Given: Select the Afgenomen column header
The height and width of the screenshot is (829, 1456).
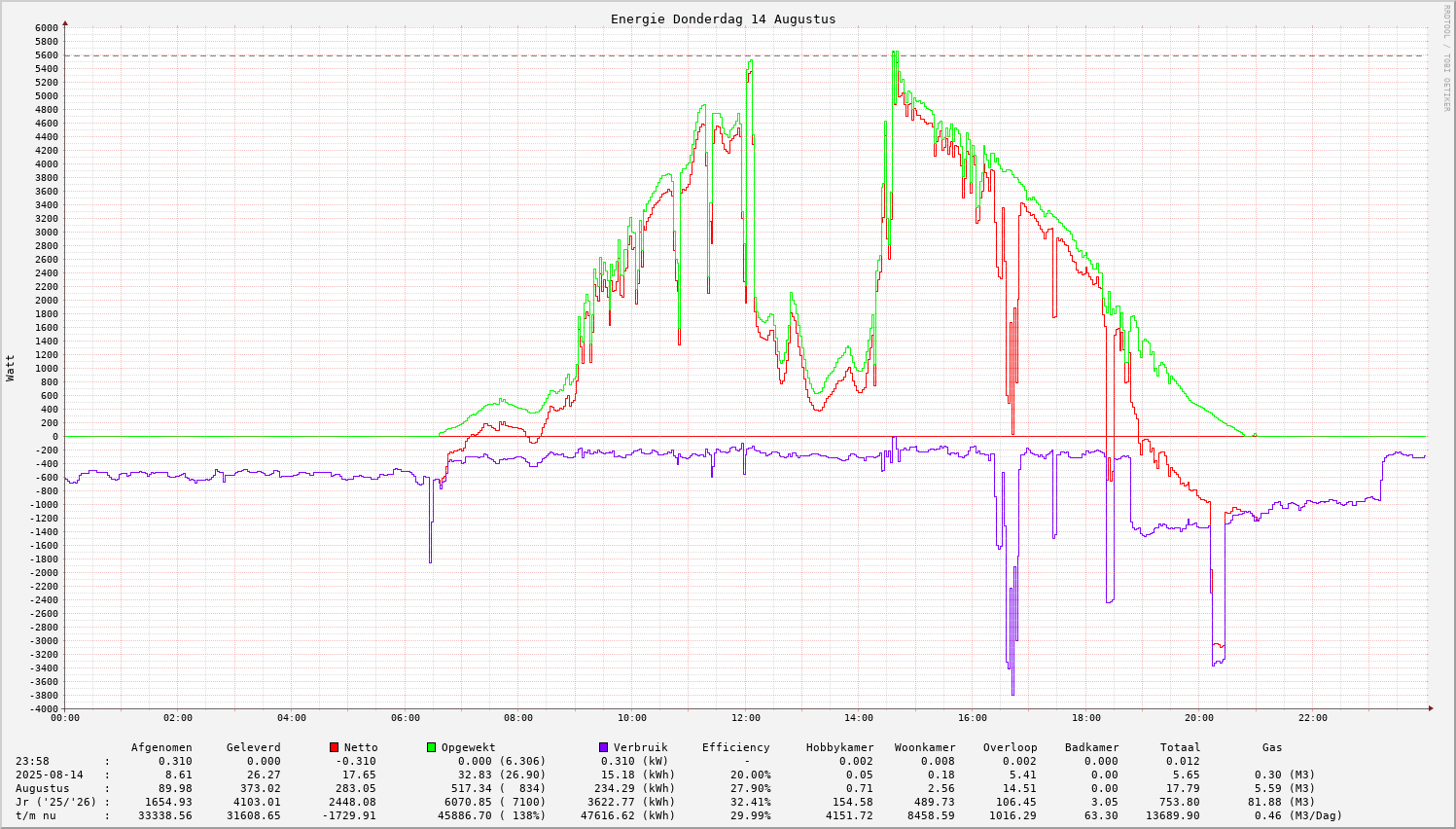Looking at the screenshot, I should coord(161,747).
